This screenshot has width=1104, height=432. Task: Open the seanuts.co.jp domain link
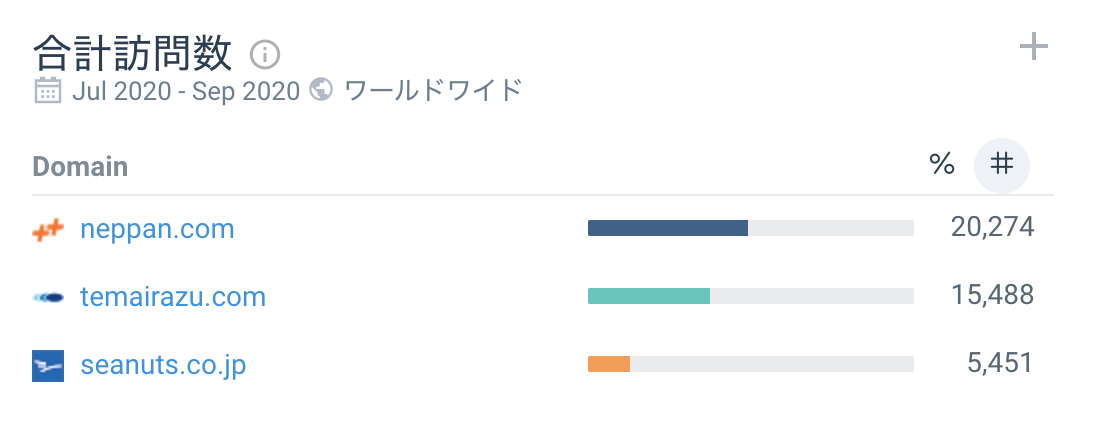coord(163,365)
